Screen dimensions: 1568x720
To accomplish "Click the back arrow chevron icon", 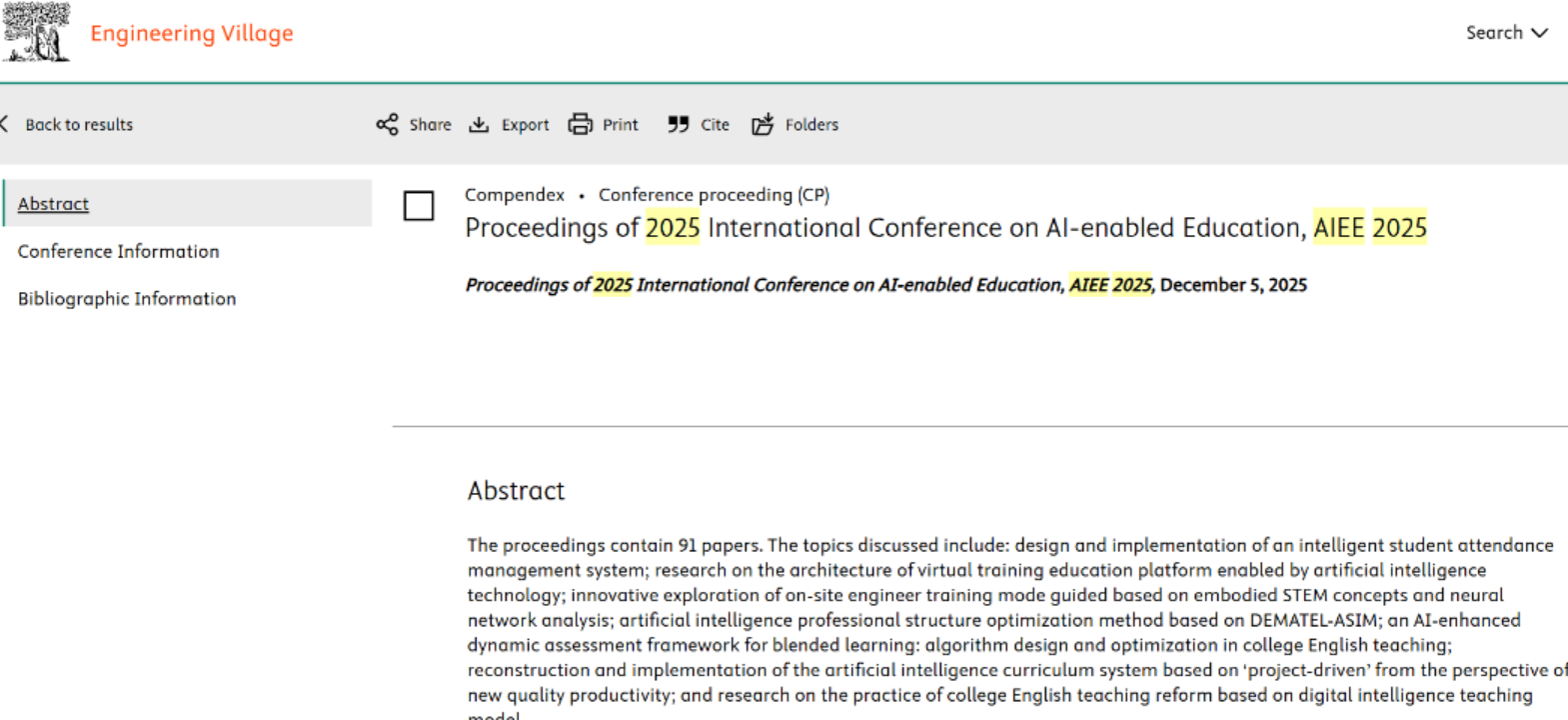I will click(5, 124).
